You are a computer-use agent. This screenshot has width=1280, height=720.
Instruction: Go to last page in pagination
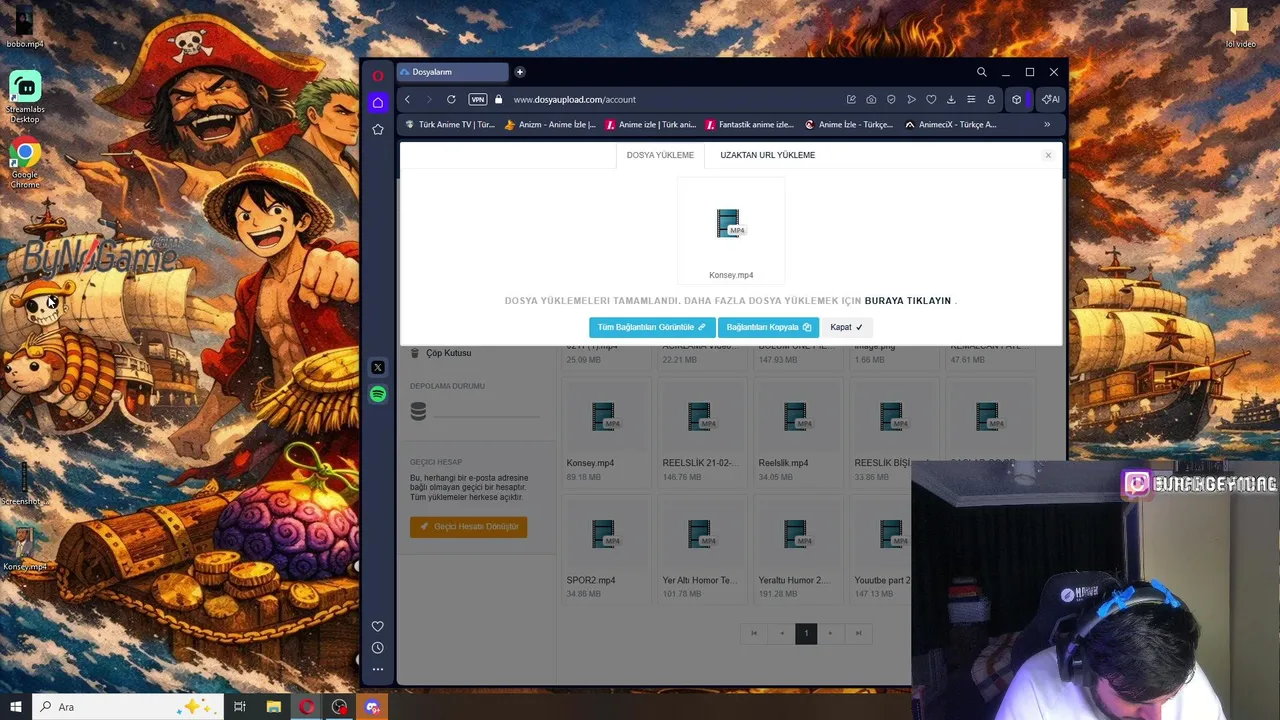click(858, 633)
